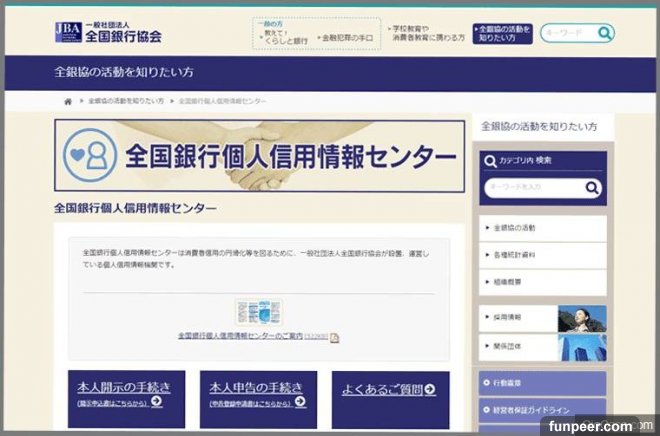
Task: Click the PDF icon beside ご案内 link
Action: [335, 337]
